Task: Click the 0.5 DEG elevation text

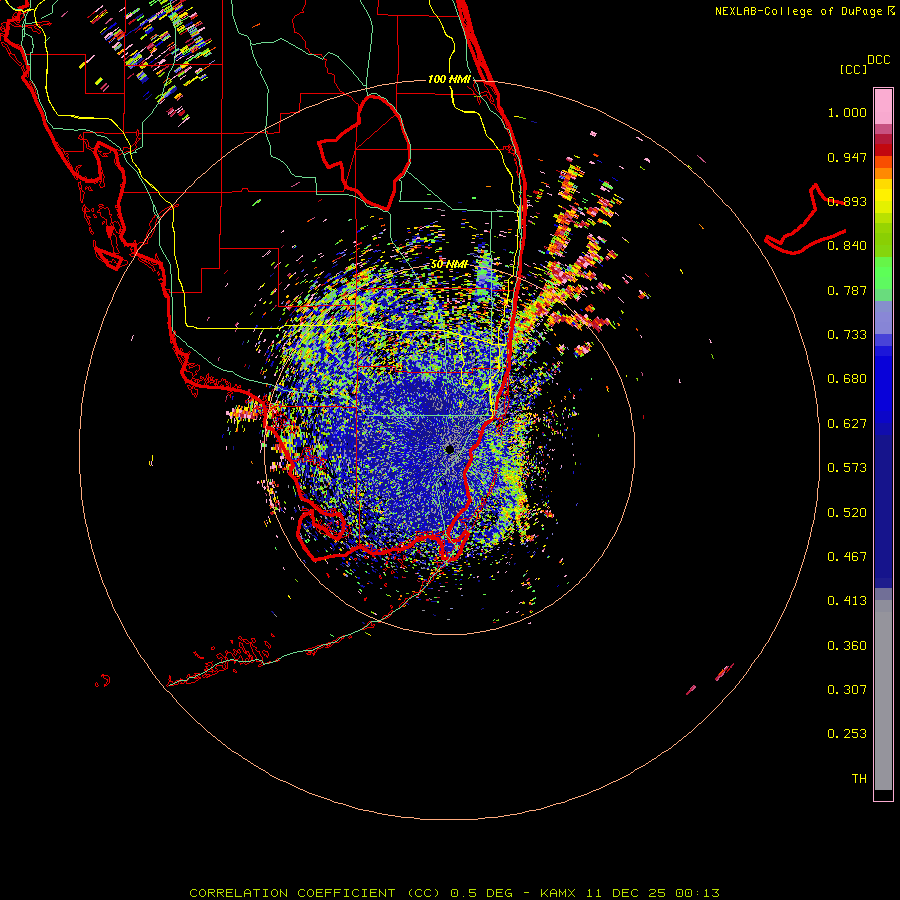Action: 482,893
